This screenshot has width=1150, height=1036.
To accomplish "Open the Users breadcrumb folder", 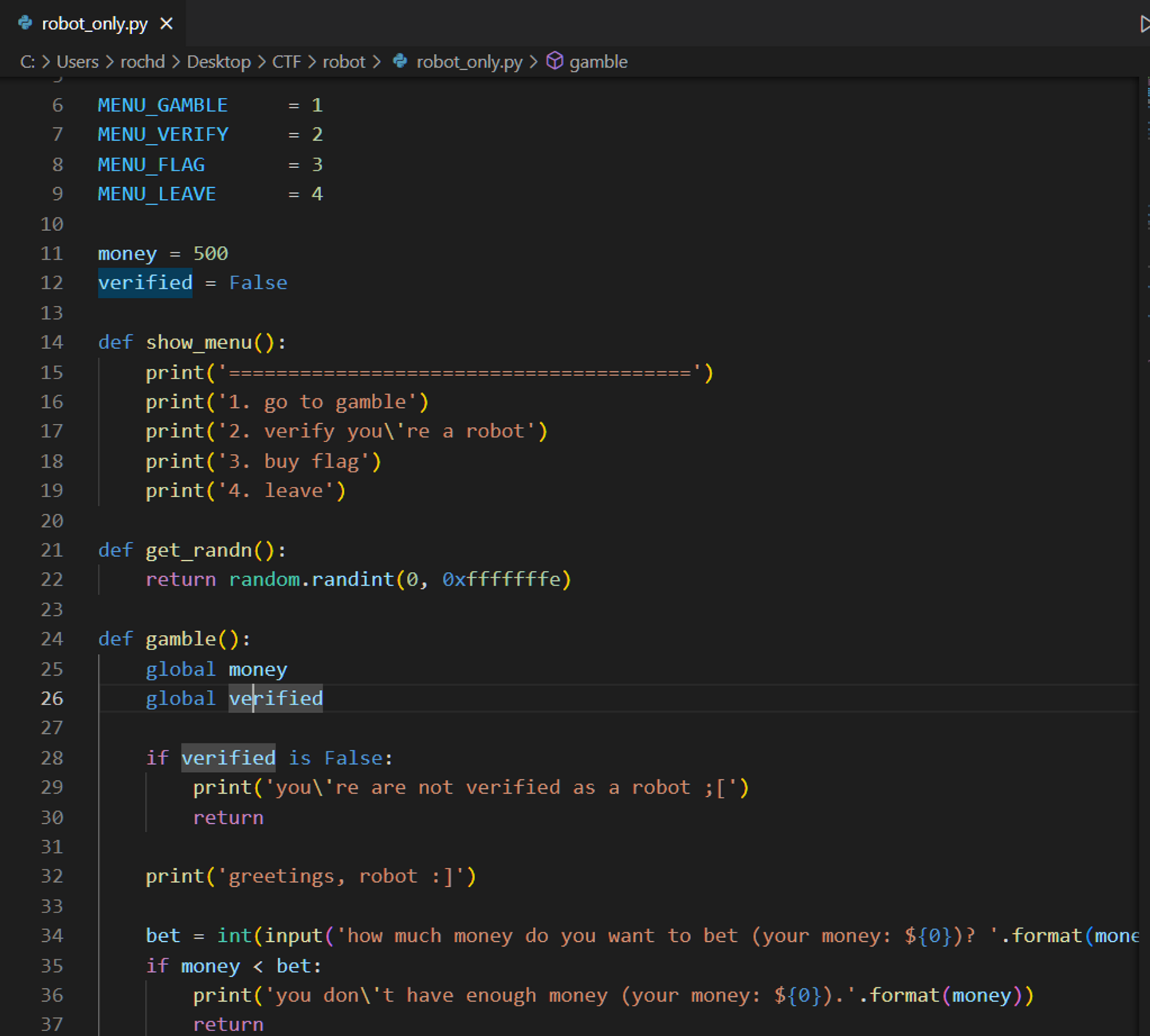I will (x=78, y=62).
